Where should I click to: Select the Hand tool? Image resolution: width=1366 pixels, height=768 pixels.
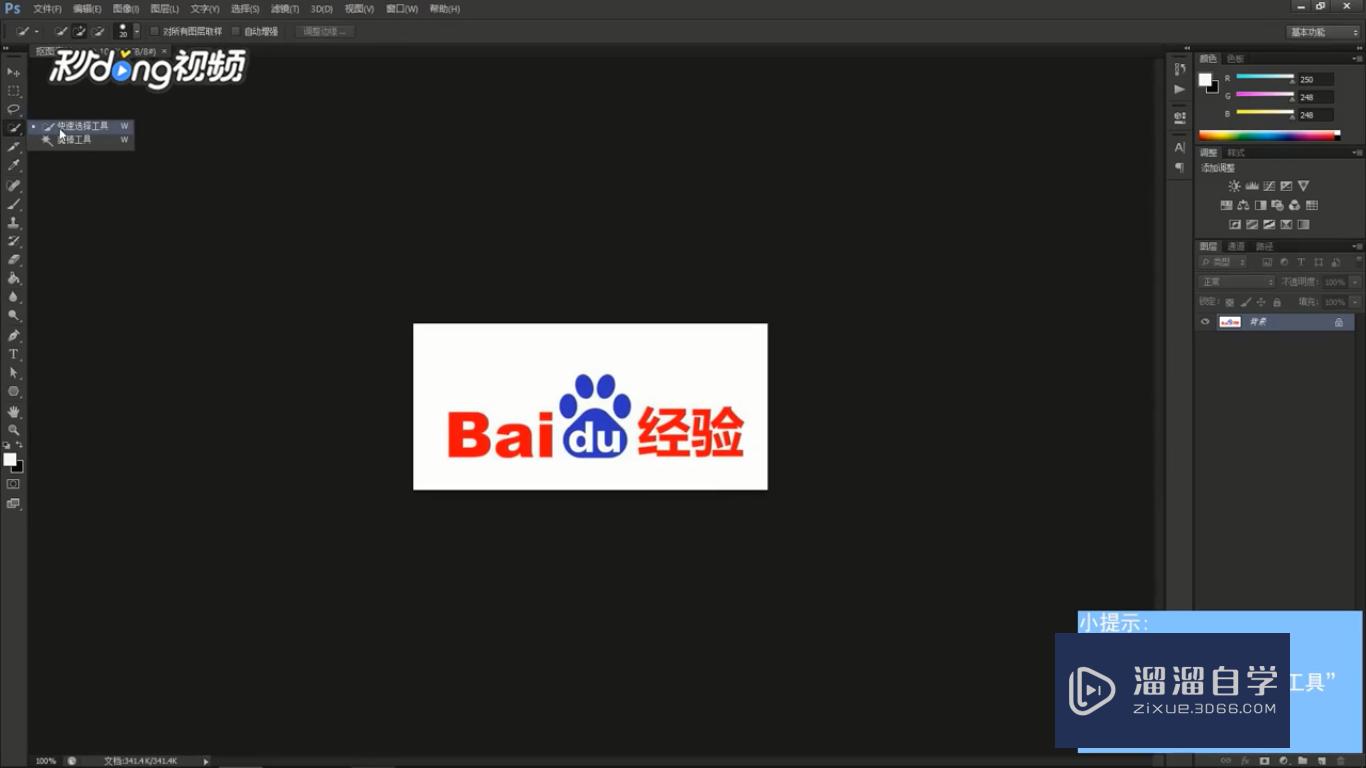coord(13,411)
